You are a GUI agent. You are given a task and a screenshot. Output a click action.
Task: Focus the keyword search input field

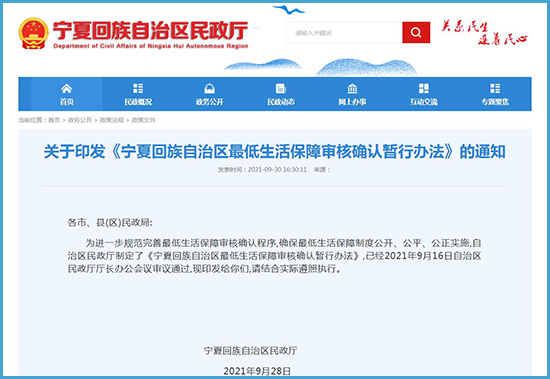[x=344, y=33]
